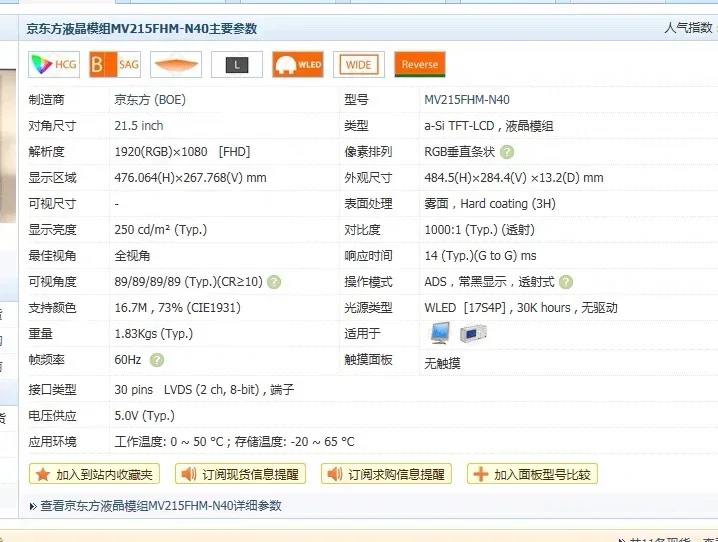Open help icon after ADS 常黑显示 透射式
This screenshot has height=542, width=718.
point(566,282)
